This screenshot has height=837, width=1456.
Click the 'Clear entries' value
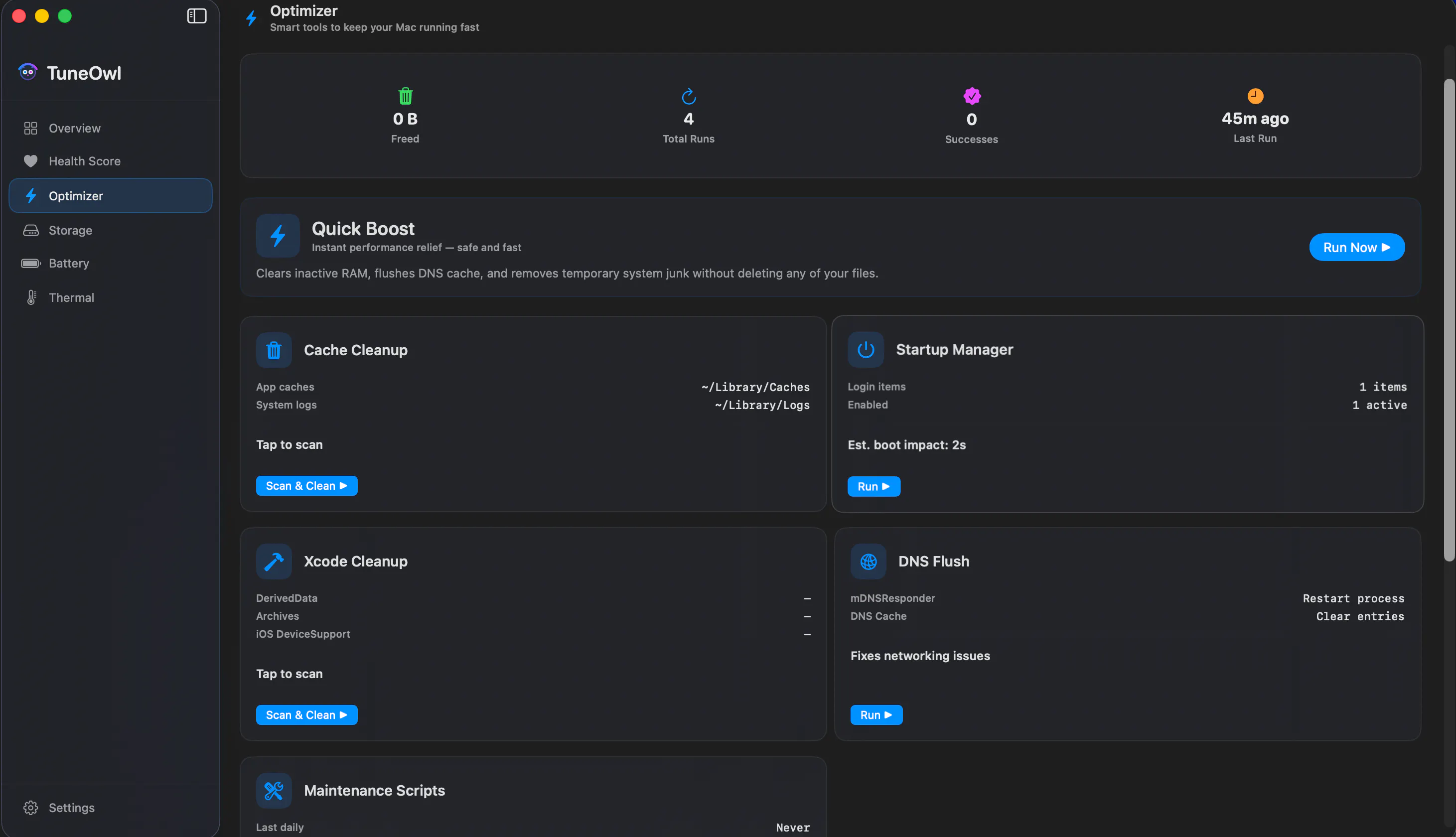pyautogui.click(x=1360, y=616)
